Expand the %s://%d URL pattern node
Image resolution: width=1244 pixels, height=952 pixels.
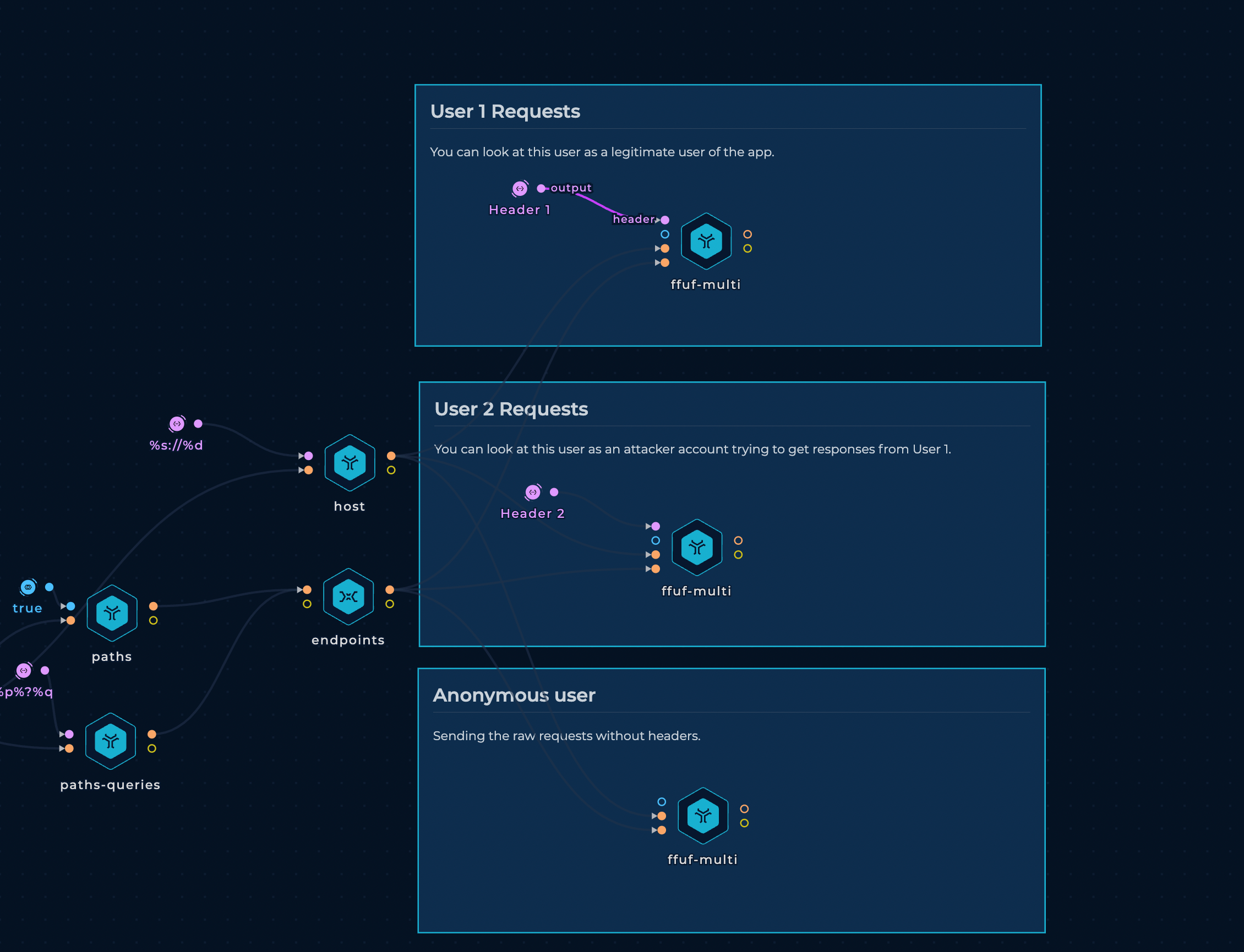178,422
